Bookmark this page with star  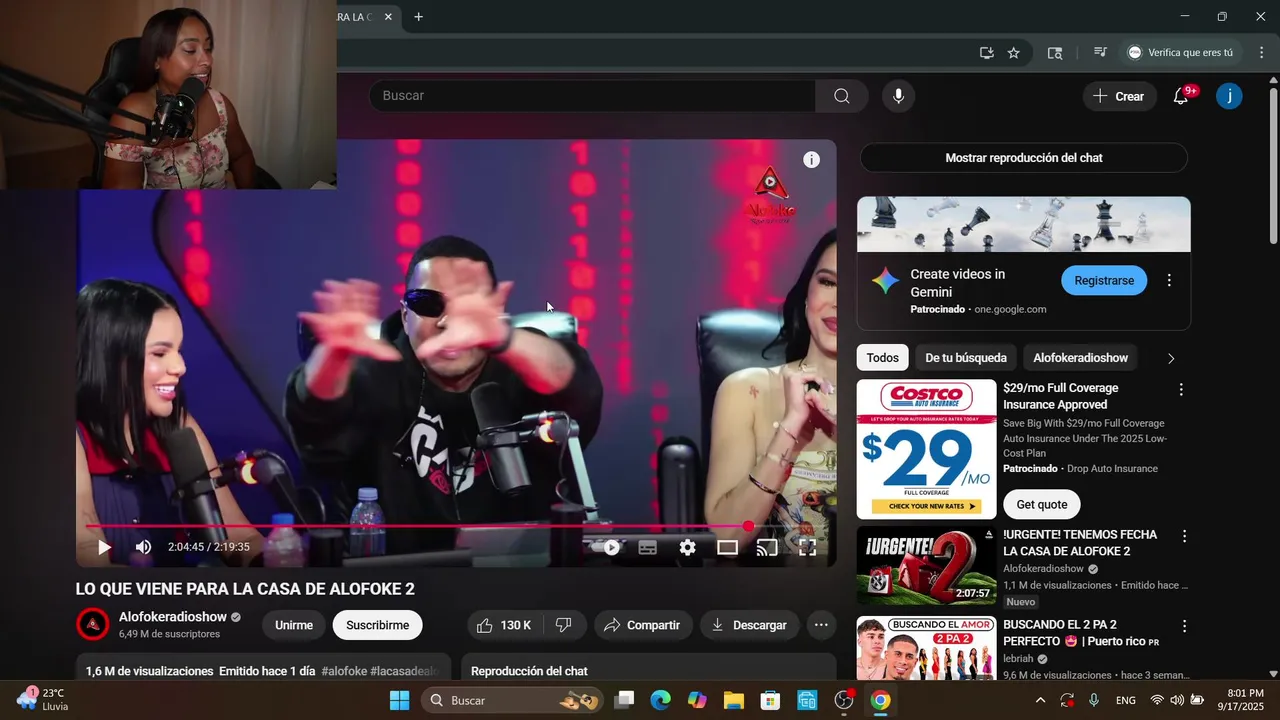click(x=1014, y=53)
